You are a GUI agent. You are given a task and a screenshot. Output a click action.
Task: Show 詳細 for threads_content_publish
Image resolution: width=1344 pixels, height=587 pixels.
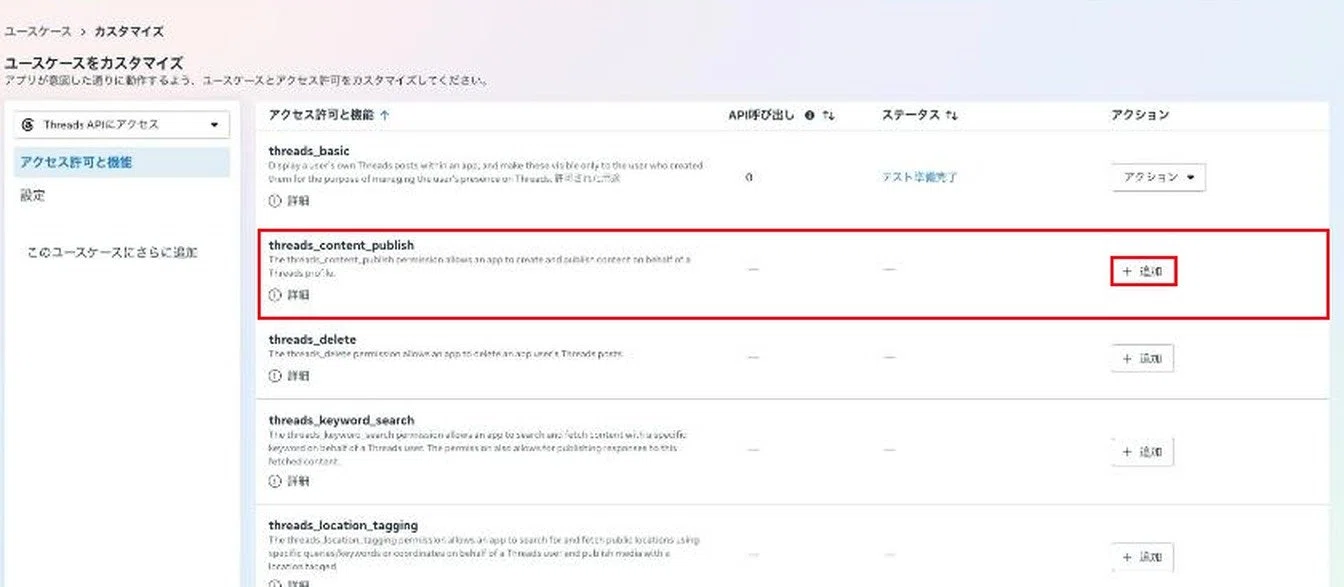[298, 295]
